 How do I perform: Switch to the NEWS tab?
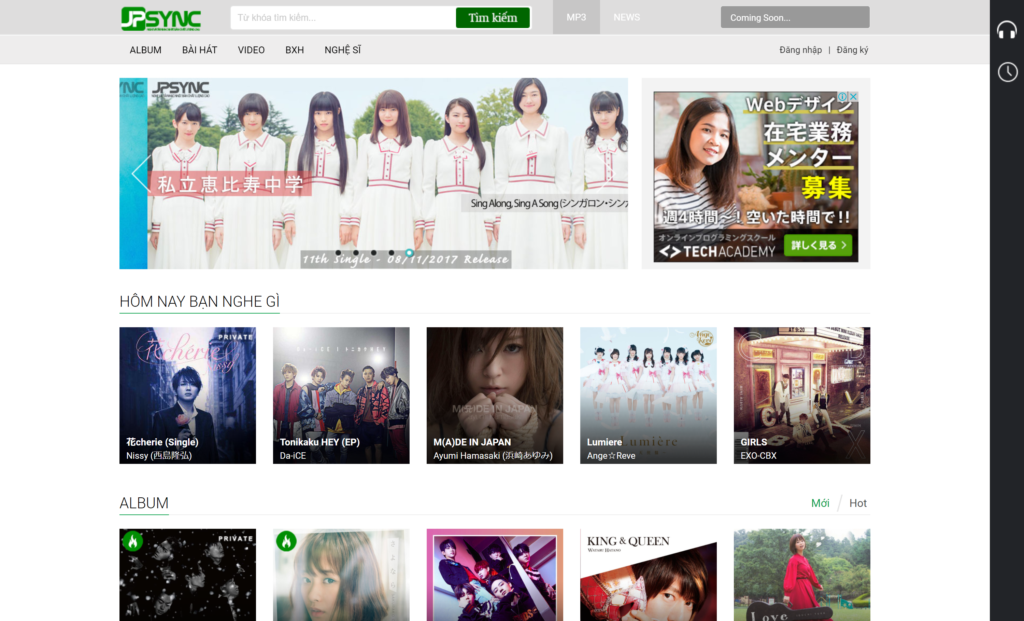tap(626, 17)
